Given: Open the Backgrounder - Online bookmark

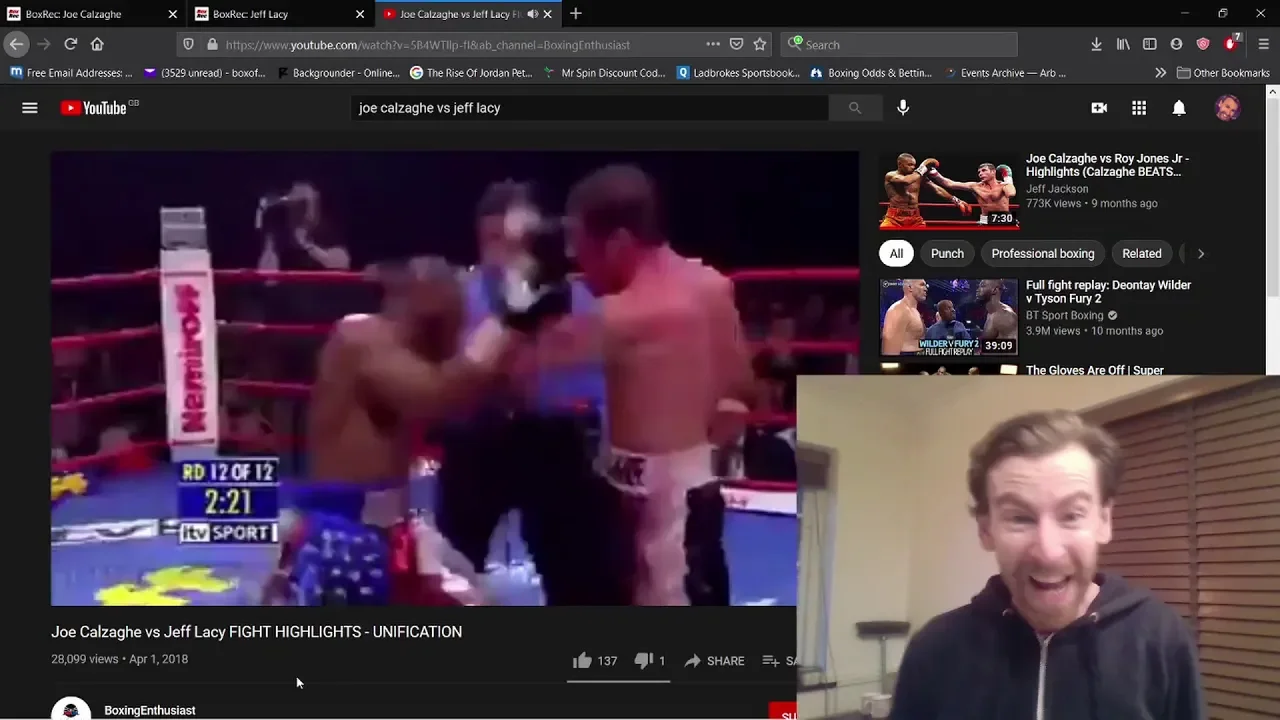Looking at the screenshot, I should pos(338,73).
